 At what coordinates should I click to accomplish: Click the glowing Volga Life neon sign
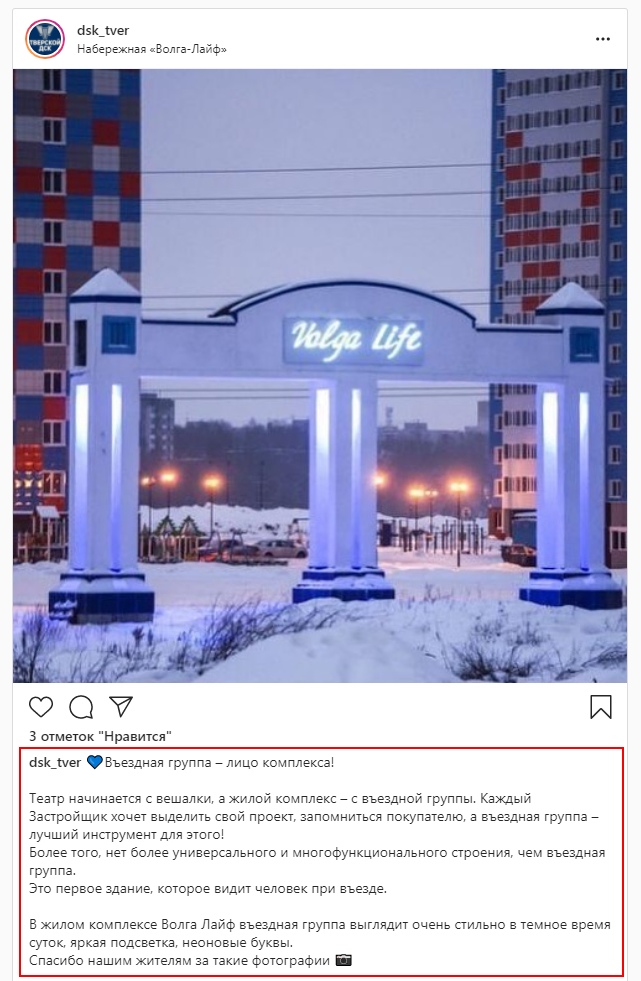coord(354,341)
